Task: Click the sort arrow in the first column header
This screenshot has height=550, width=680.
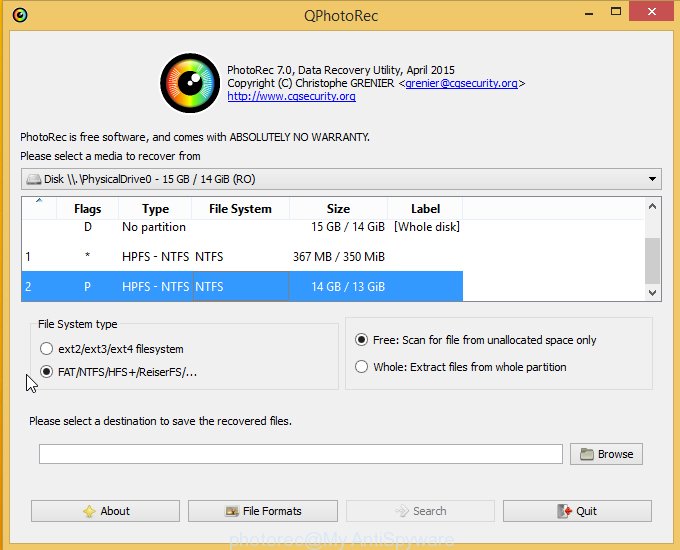Action: [39, 203]
